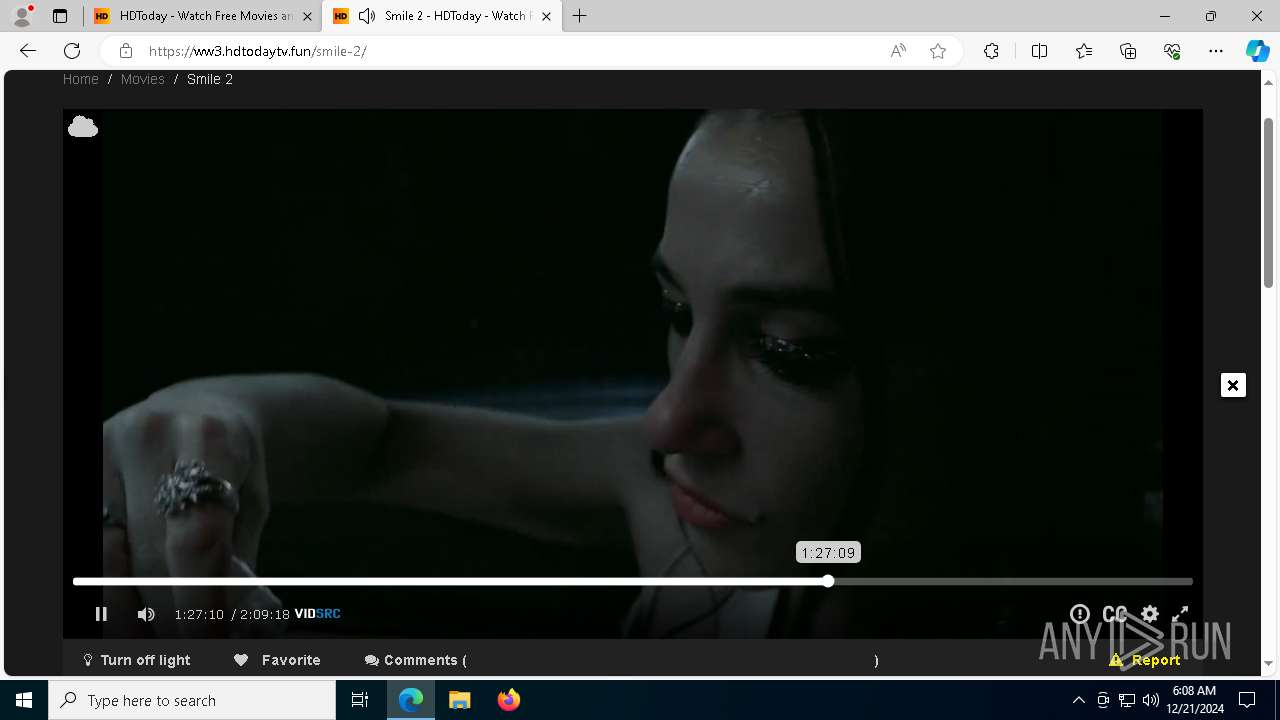Refresh the current page

click(x=72, y=51)
